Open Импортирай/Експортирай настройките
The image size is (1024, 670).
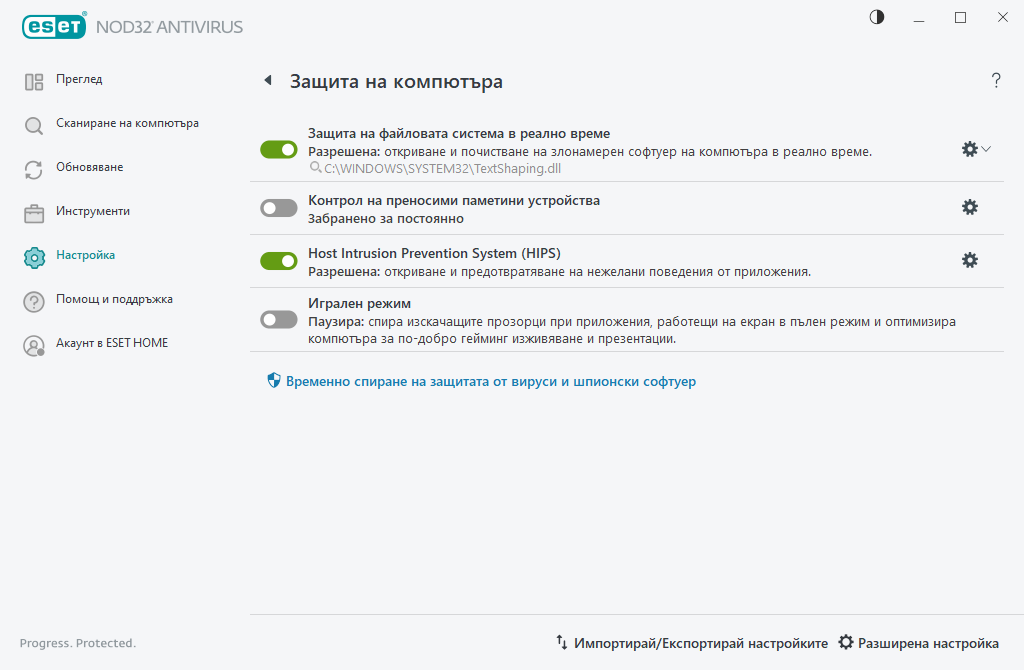pos(692,643)
